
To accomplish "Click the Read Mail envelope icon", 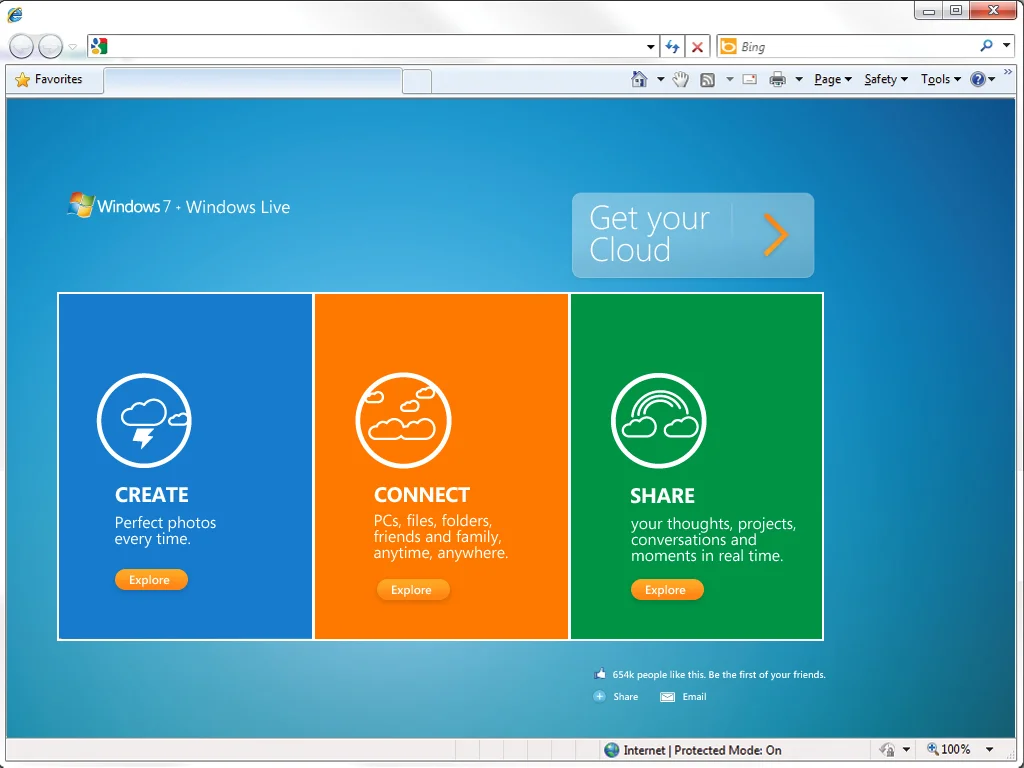I will click(x=750, y=80).
